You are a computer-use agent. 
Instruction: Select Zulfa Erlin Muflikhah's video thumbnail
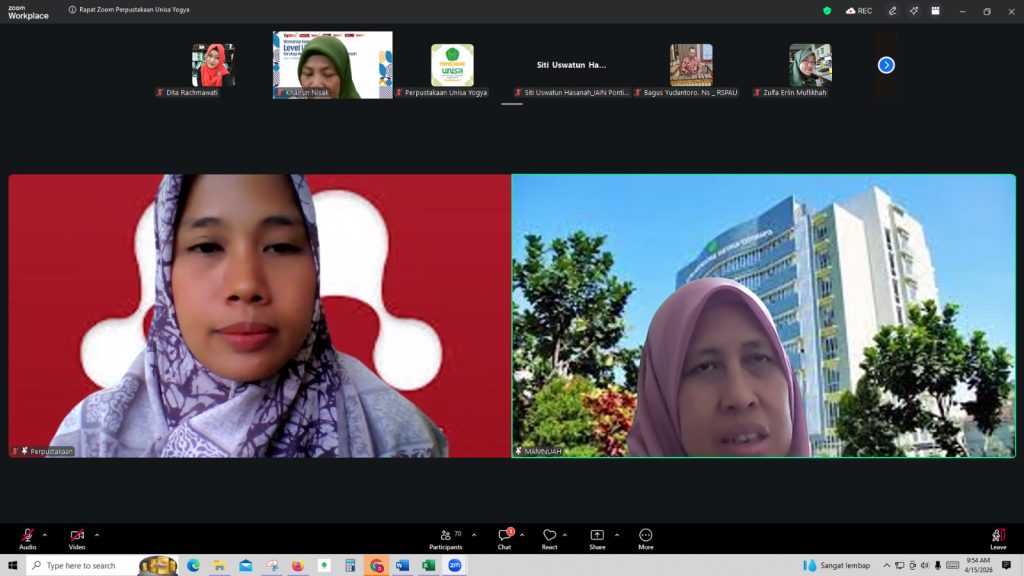click(x=809, y=65)
